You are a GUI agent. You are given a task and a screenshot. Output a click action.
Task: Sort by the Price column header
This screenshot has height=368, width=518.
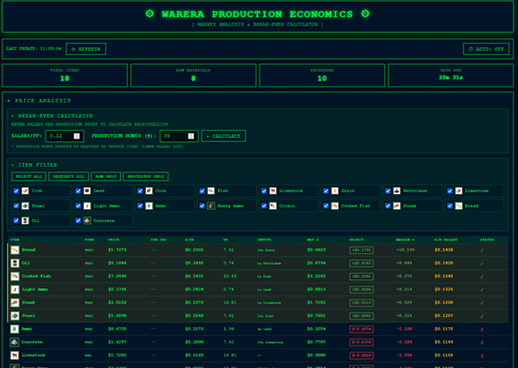pyautogui.click(x=114, y=240)
